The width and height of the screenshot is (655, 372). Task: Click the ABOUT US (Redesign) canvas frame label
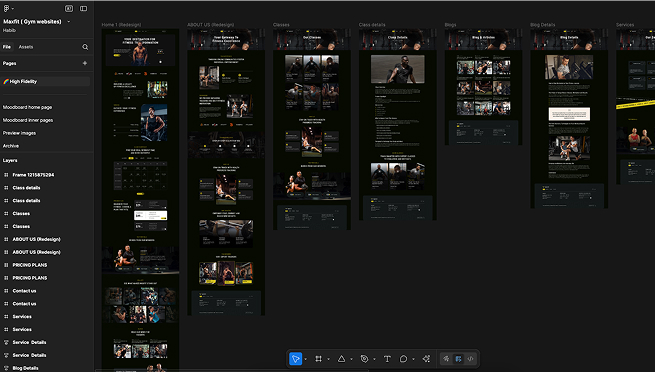pyautogui.click(x=211, y=25)
